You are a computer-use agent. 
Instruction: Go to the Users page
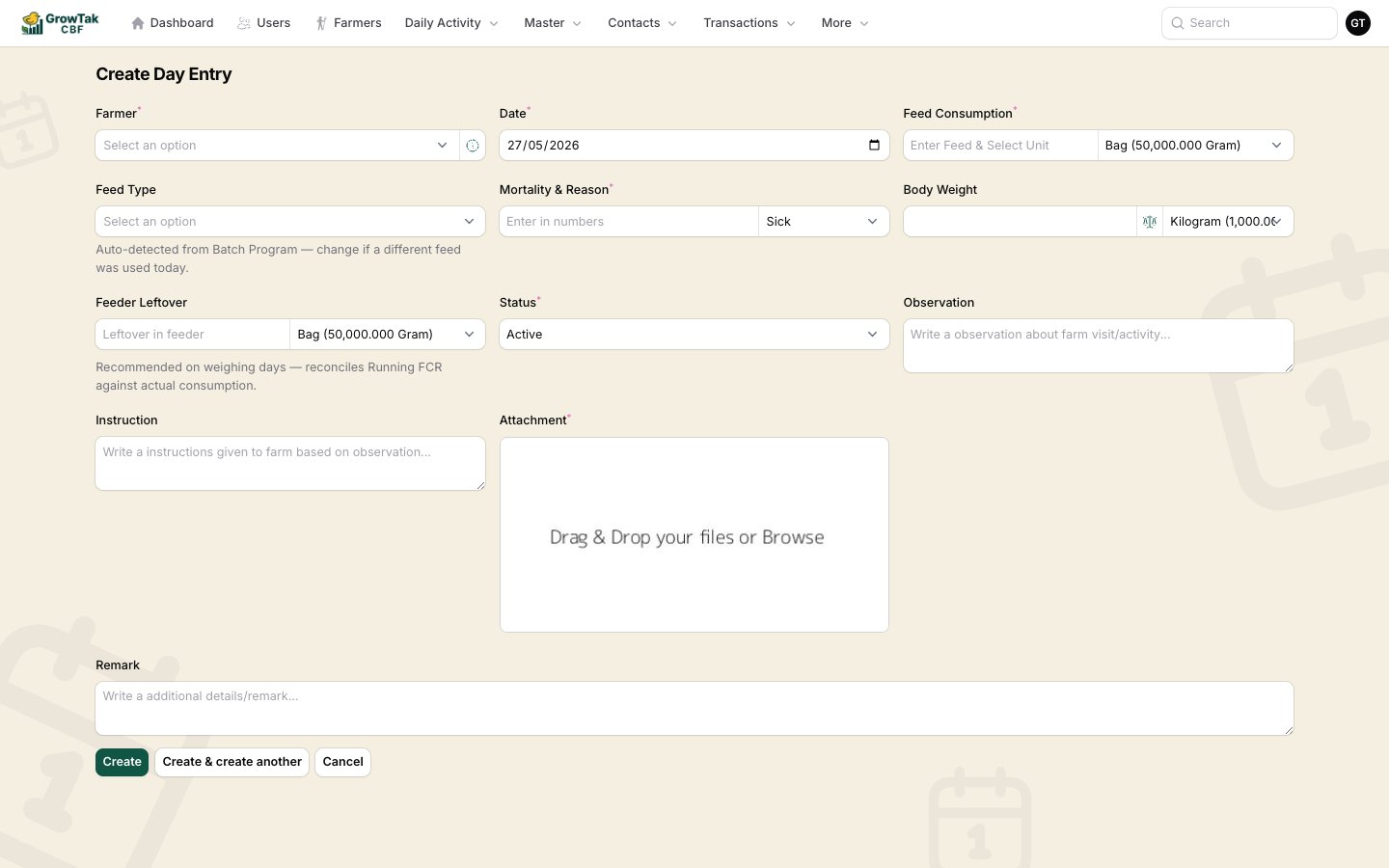point(263,23)
